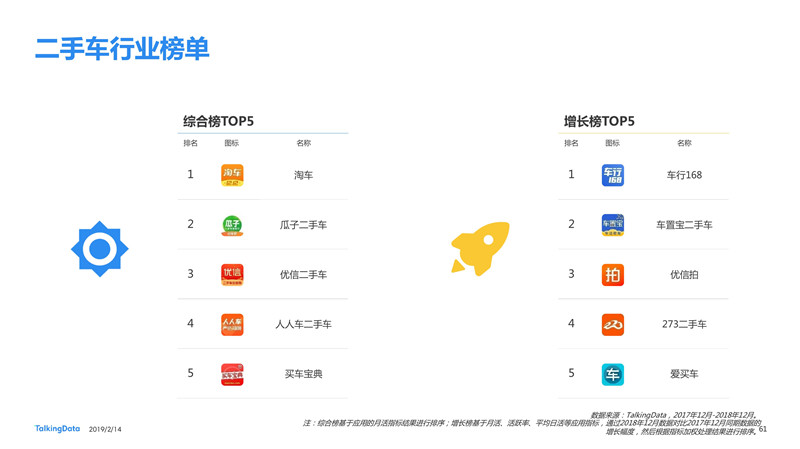The height and width of the screenshot is (449, 800).
Task: Select the 买车宝典 name text
Action: pyautogui.click(x=304, y=374)
